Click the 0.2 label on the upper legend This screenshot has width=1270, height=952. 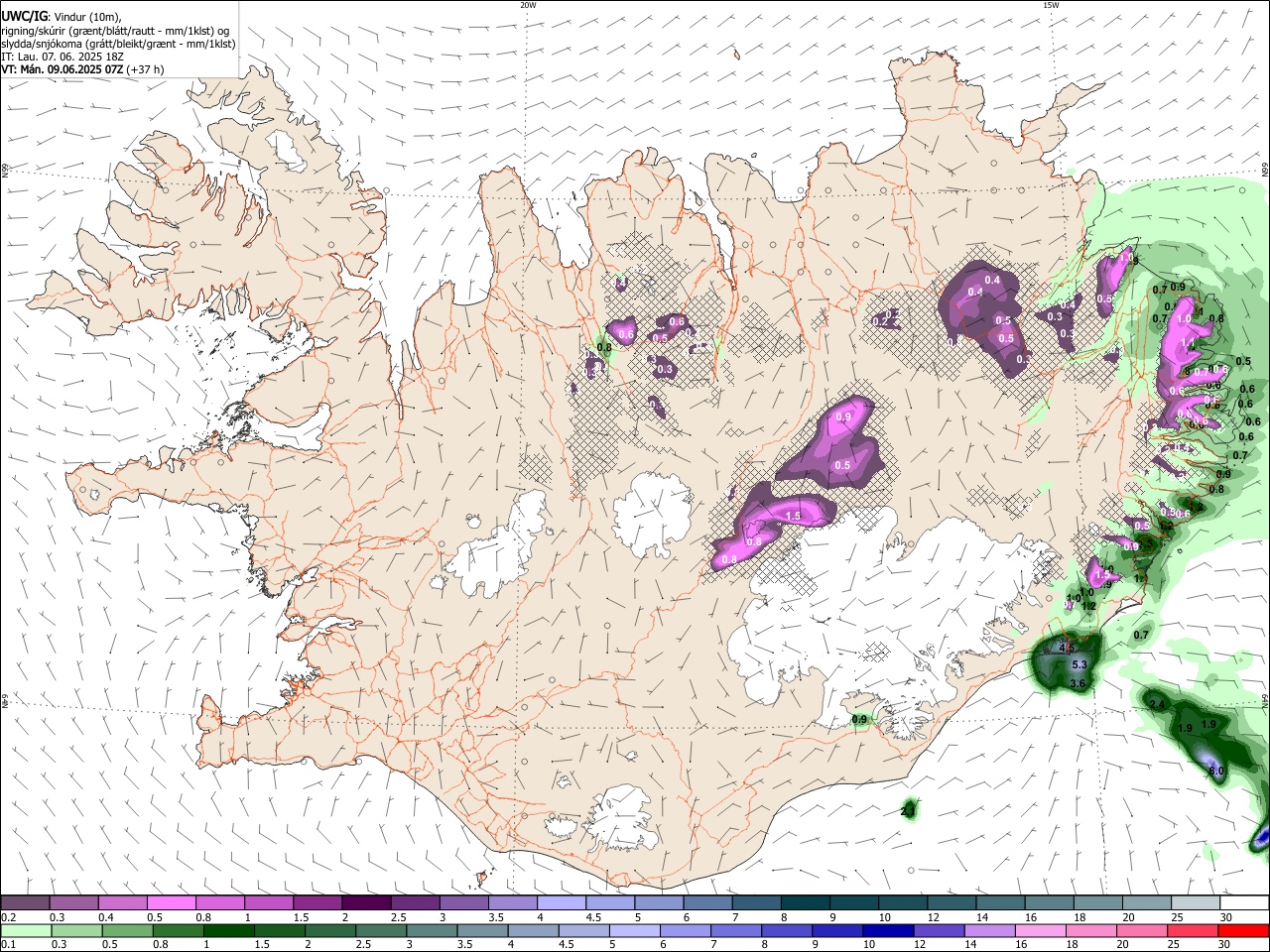[10, 917]
